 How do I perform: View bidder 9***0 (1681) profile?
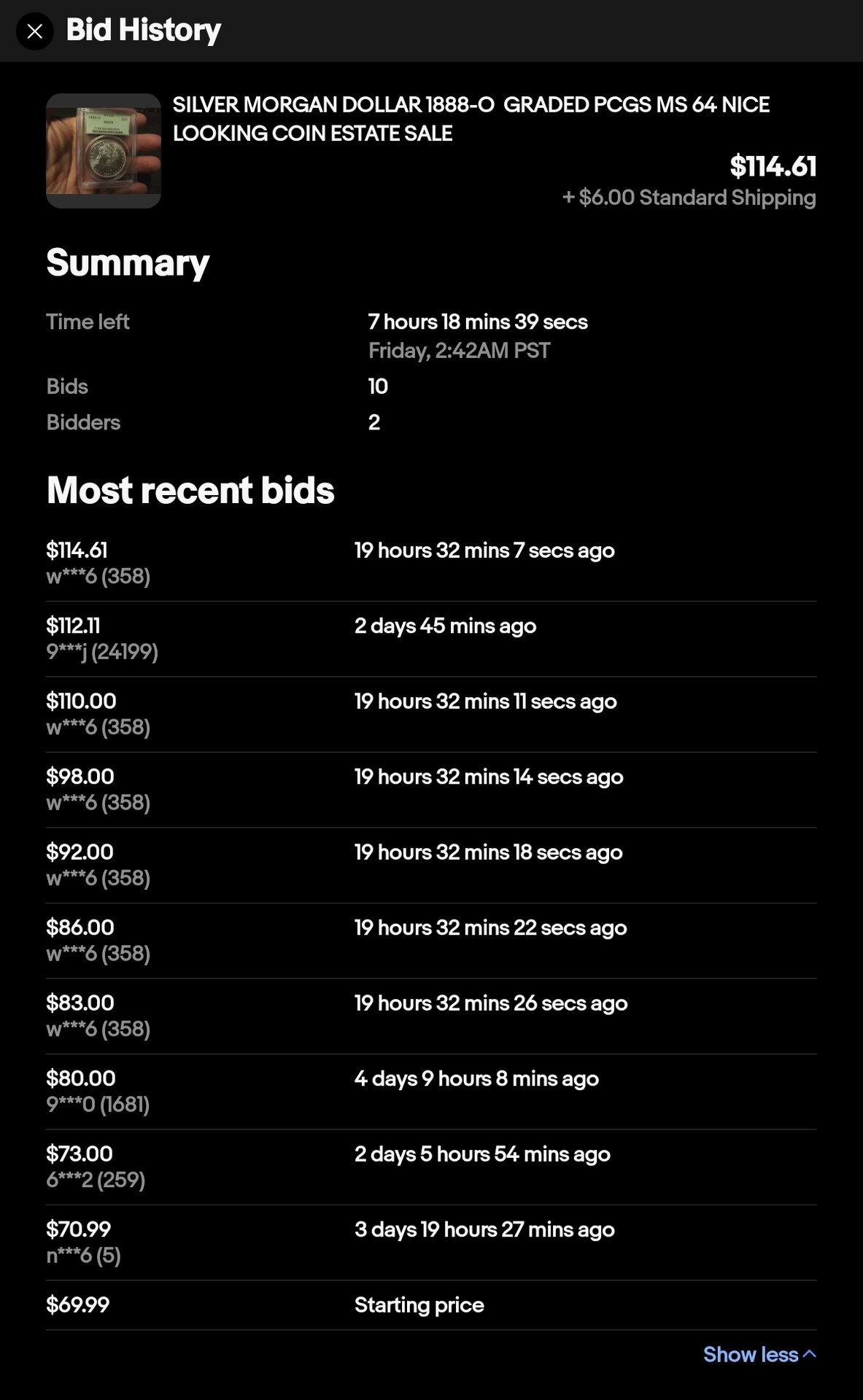pyautogui.click(x=98, y=1104)
